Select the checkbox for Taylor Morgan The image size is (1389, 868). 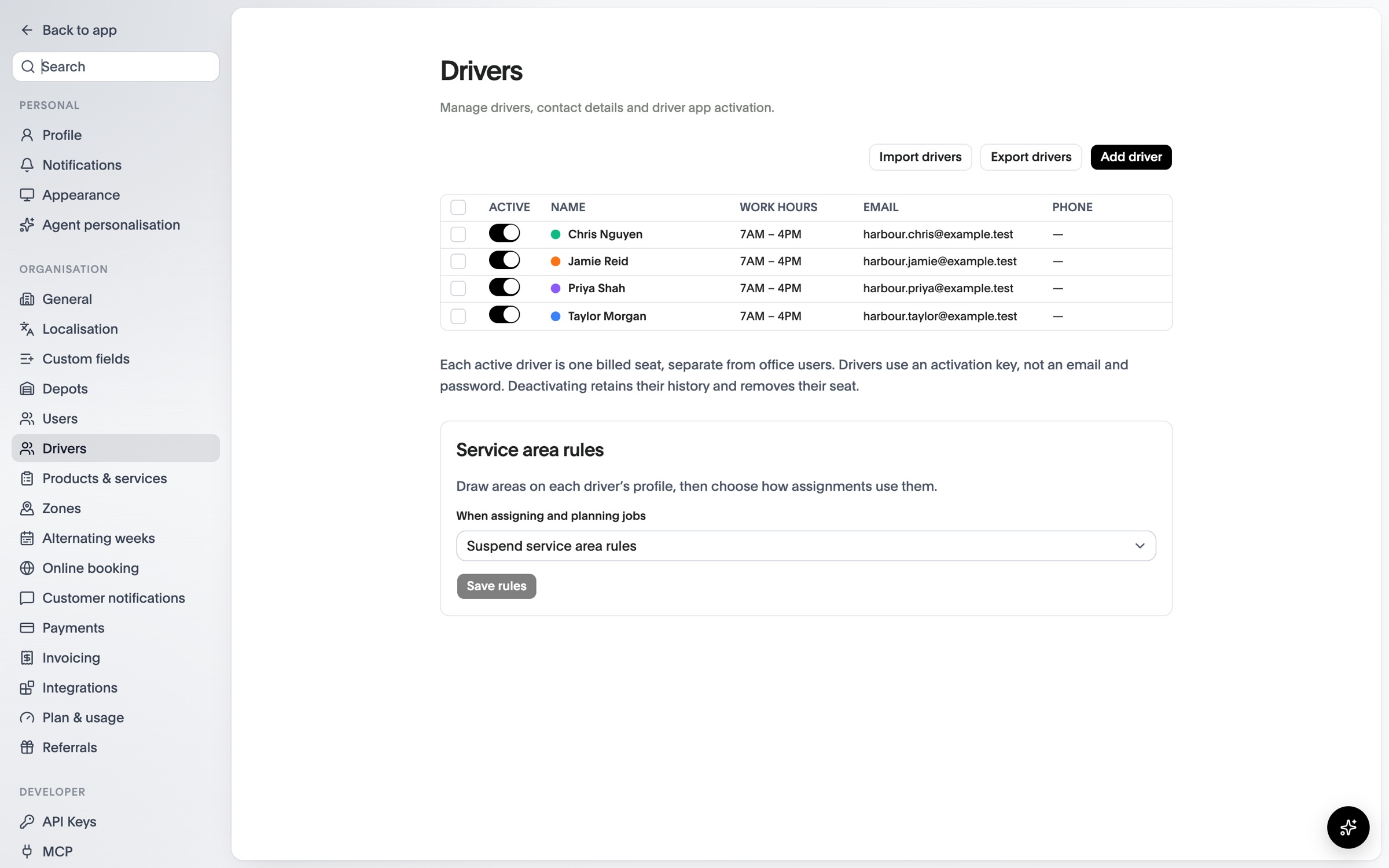(x=458, y=316)
